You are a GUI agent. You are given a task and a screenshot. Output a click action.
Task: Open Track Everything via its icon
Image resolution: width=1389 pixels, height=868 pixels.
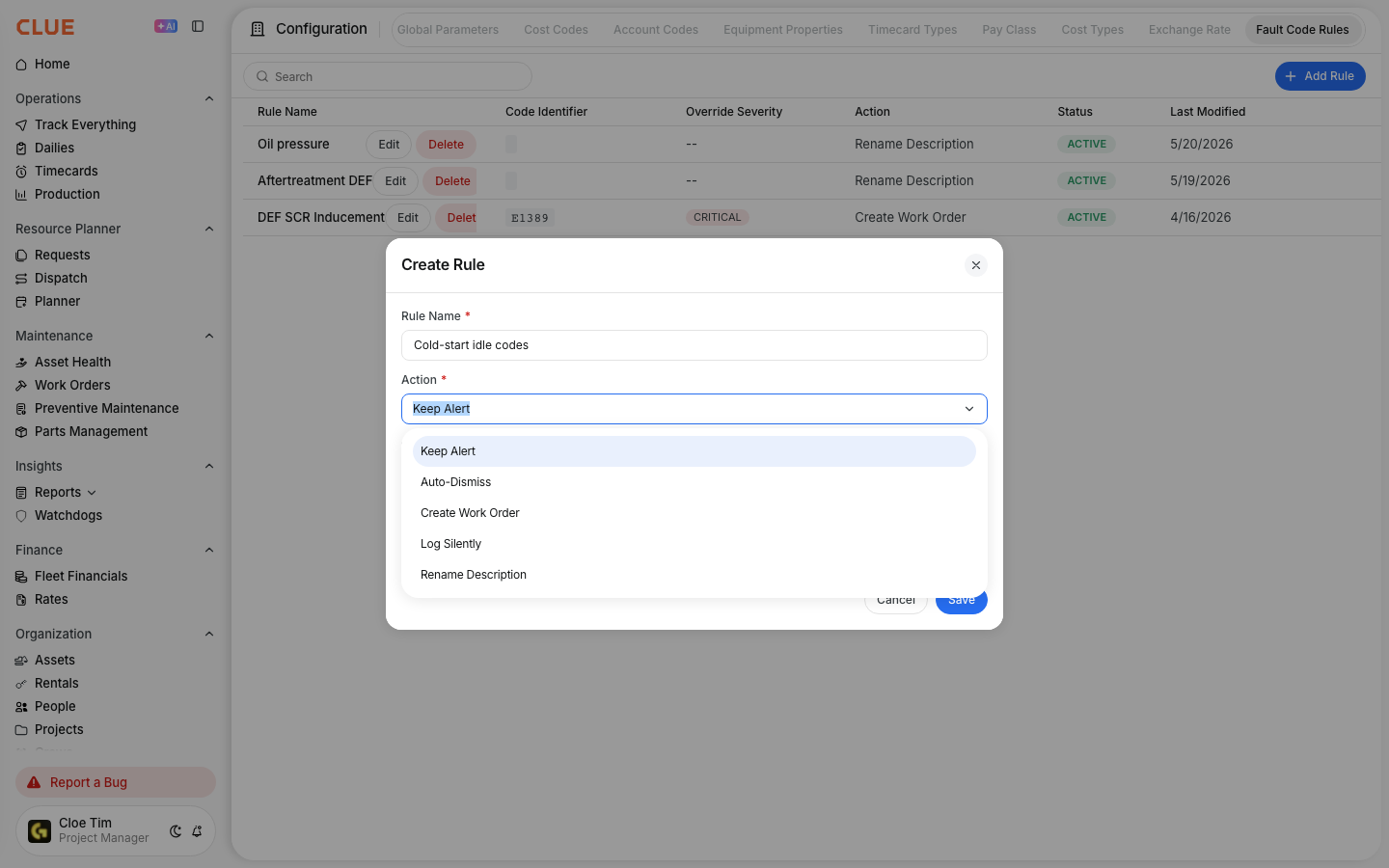pos(21,124)
